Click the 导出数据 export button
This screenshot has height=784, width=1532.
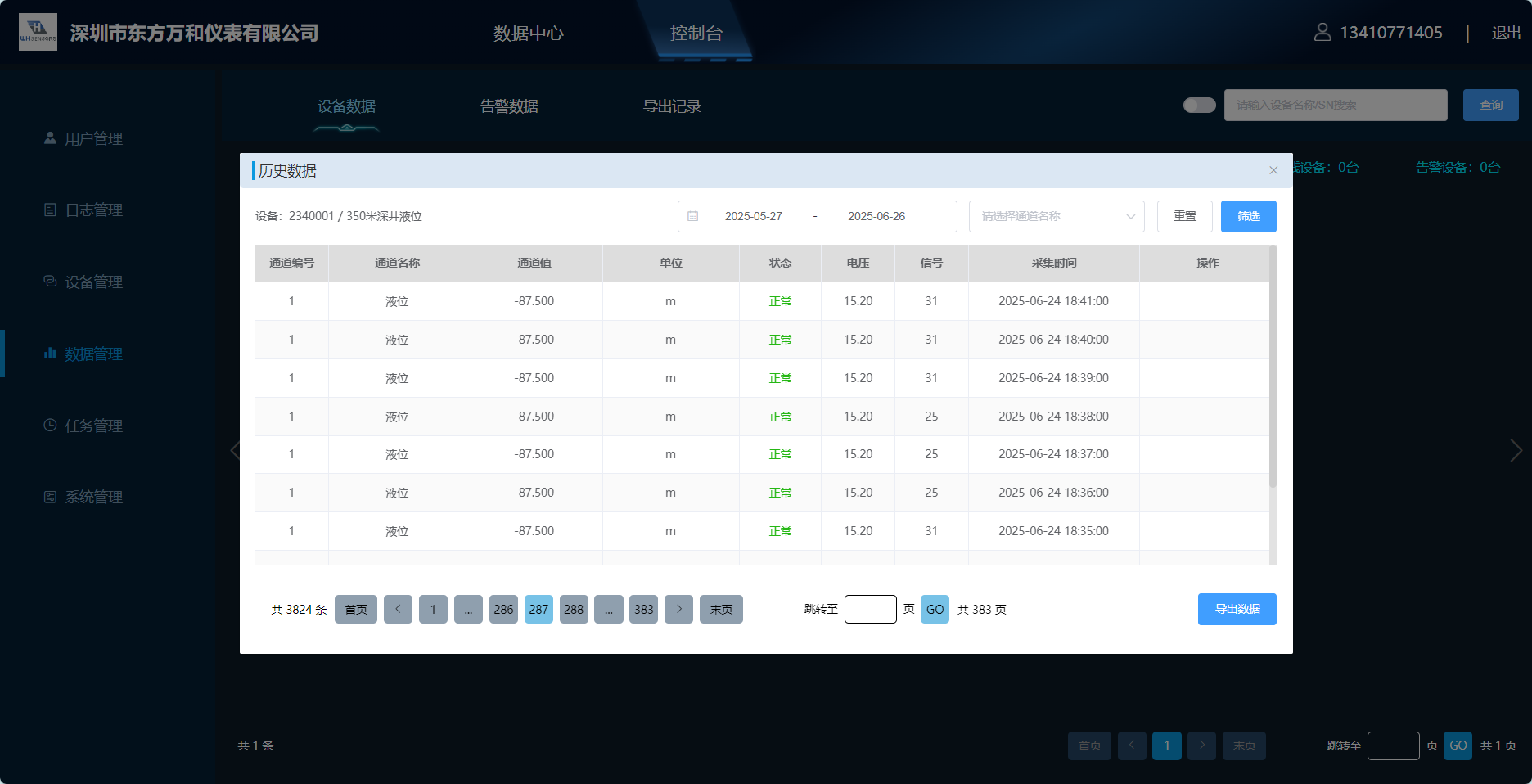[x=1237, y=609]
